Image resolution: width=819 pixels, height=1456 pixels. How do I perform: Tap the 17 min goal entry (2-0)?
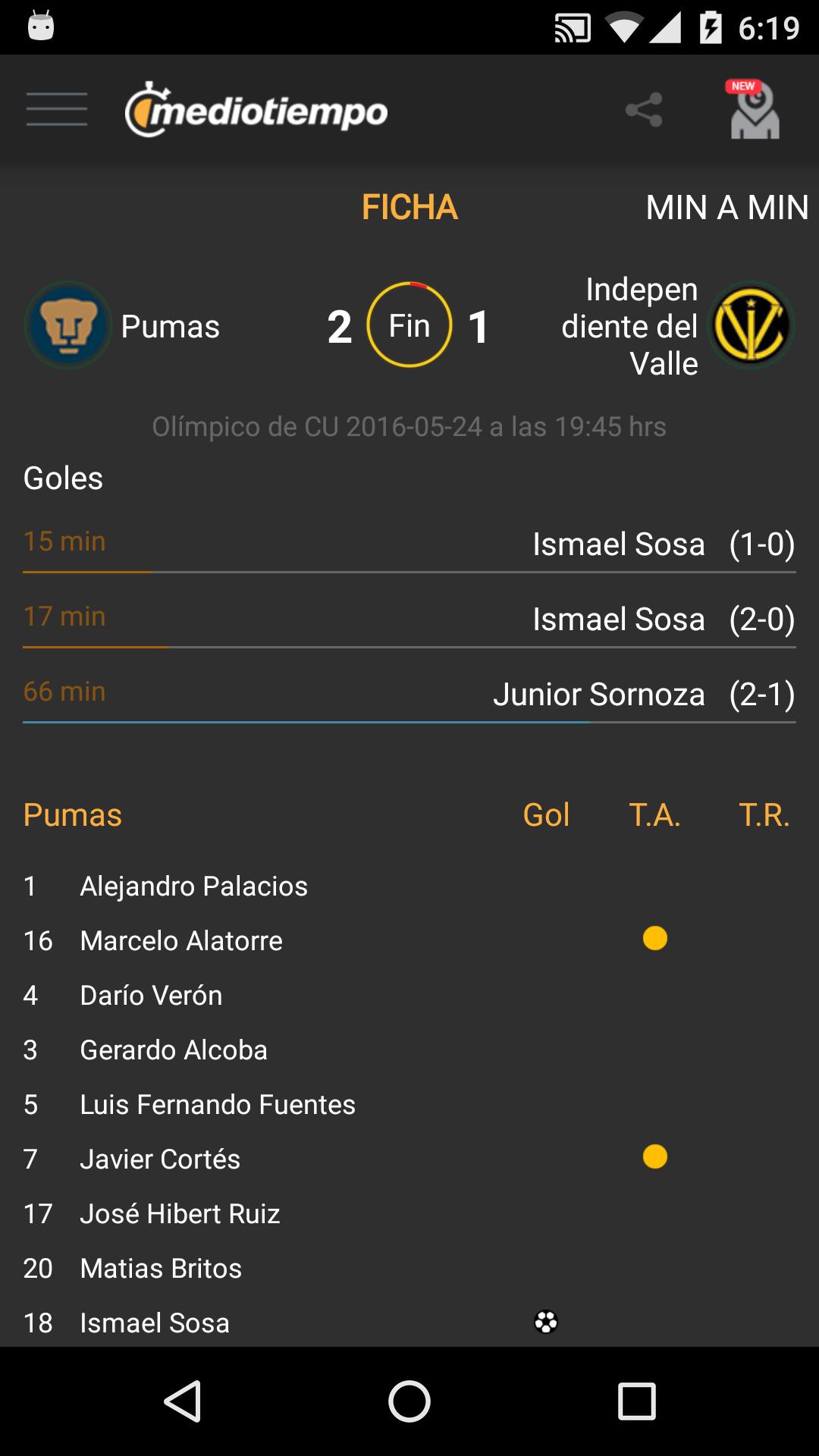pyautogui.click(x=409, y=619)
